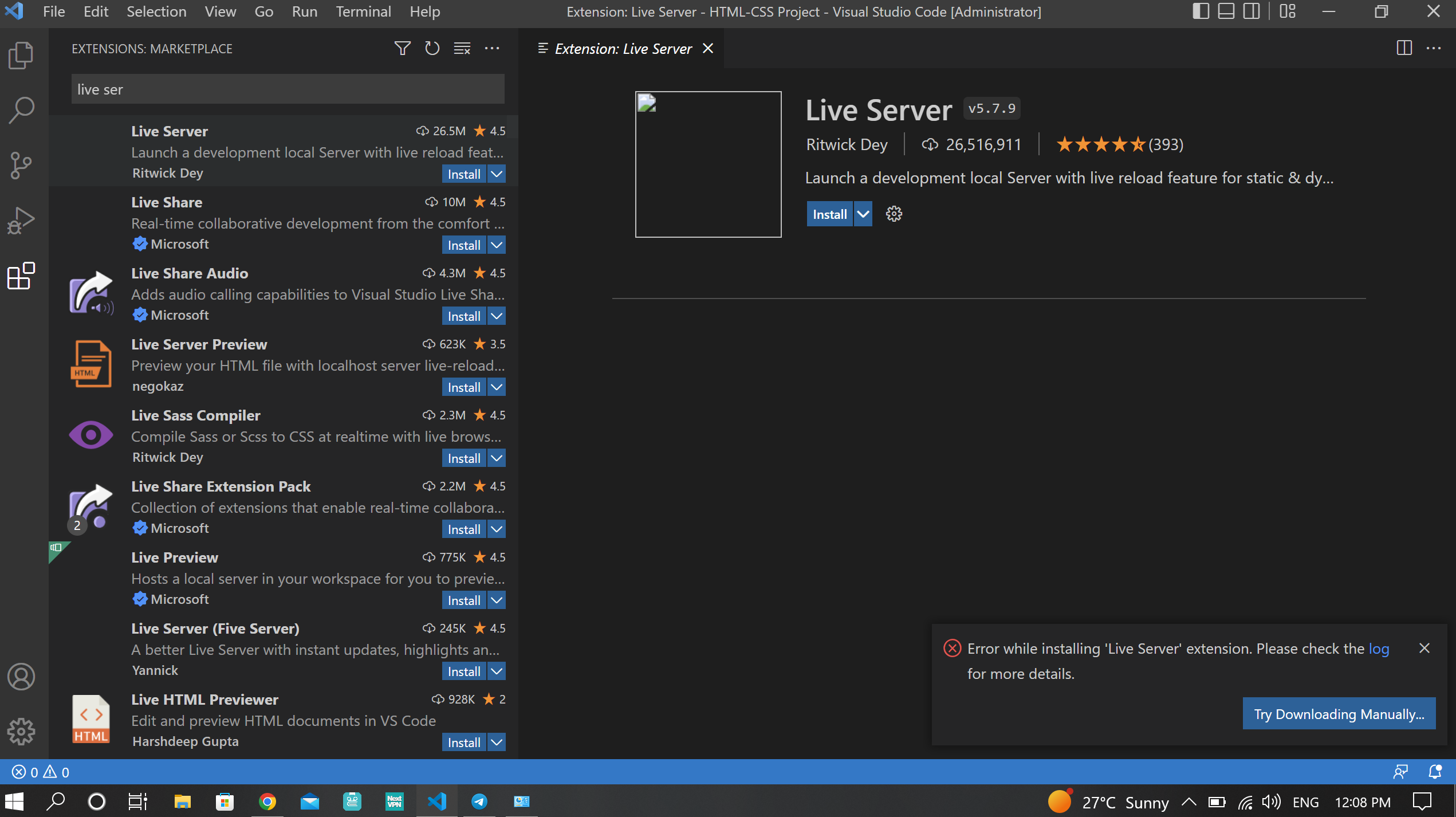
Task: Open Live Share Audio extension icon
Action: click(x=91, y=293)
